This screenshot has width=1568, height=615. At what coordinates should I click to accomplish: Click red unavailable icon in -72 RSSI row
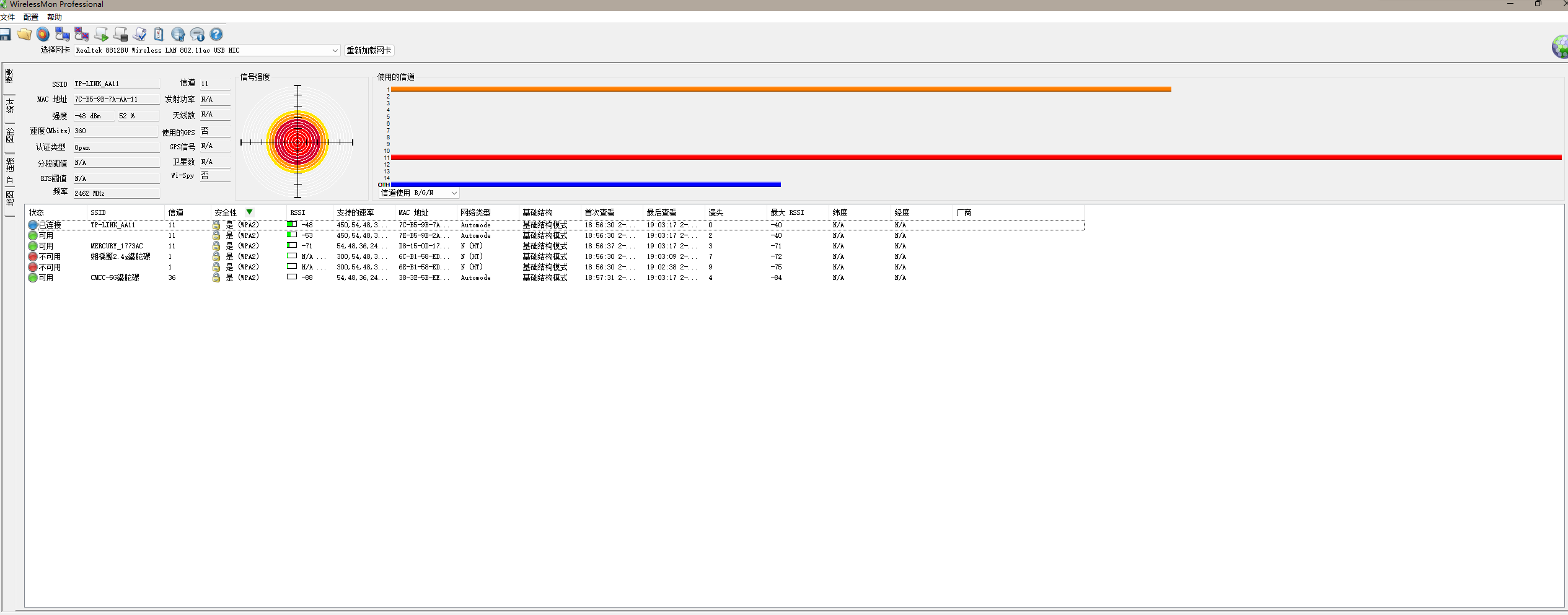(x=33, y=256)
